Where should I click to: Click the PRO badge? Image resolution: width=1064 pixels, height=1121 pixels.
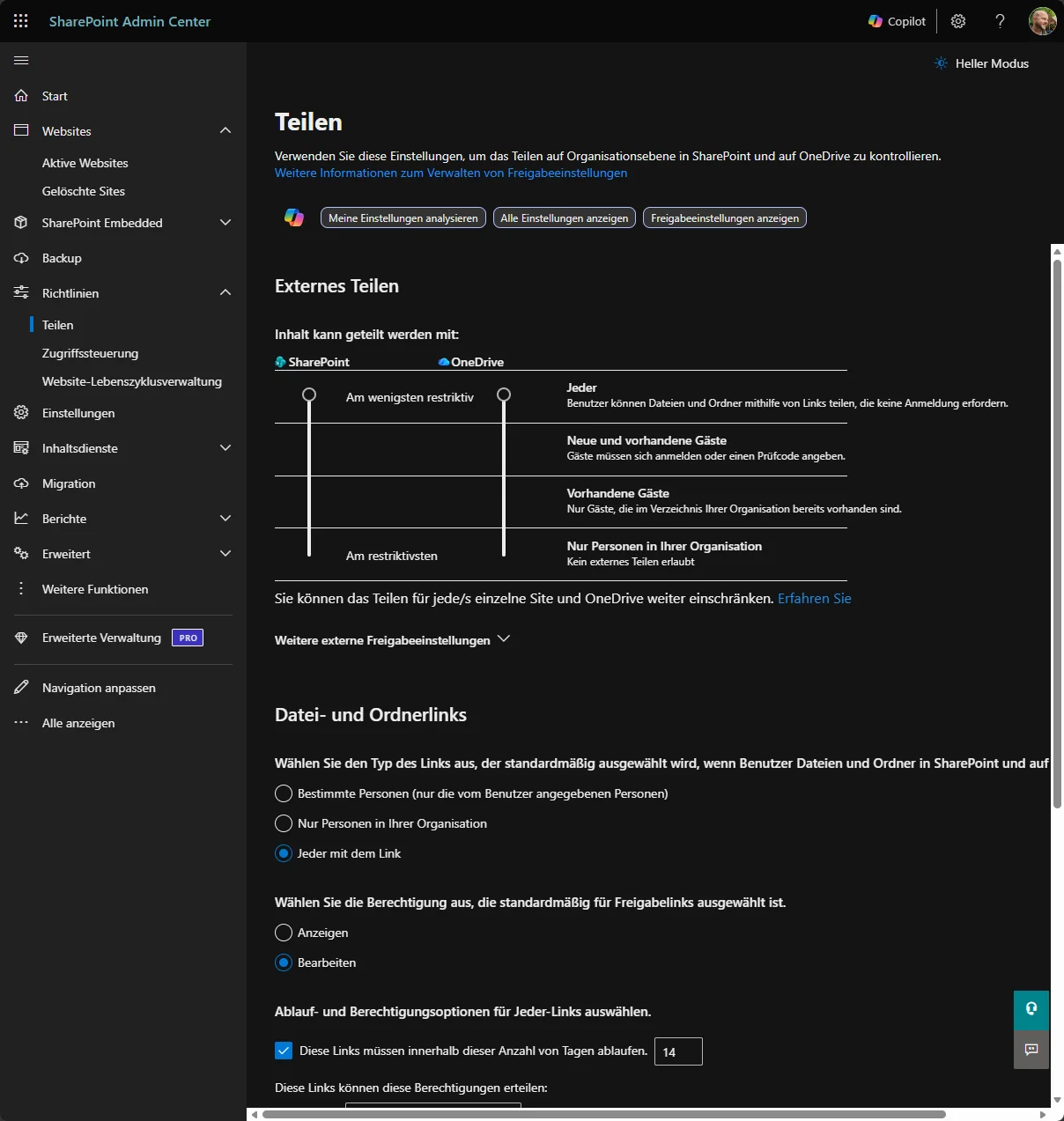point(188,638)
